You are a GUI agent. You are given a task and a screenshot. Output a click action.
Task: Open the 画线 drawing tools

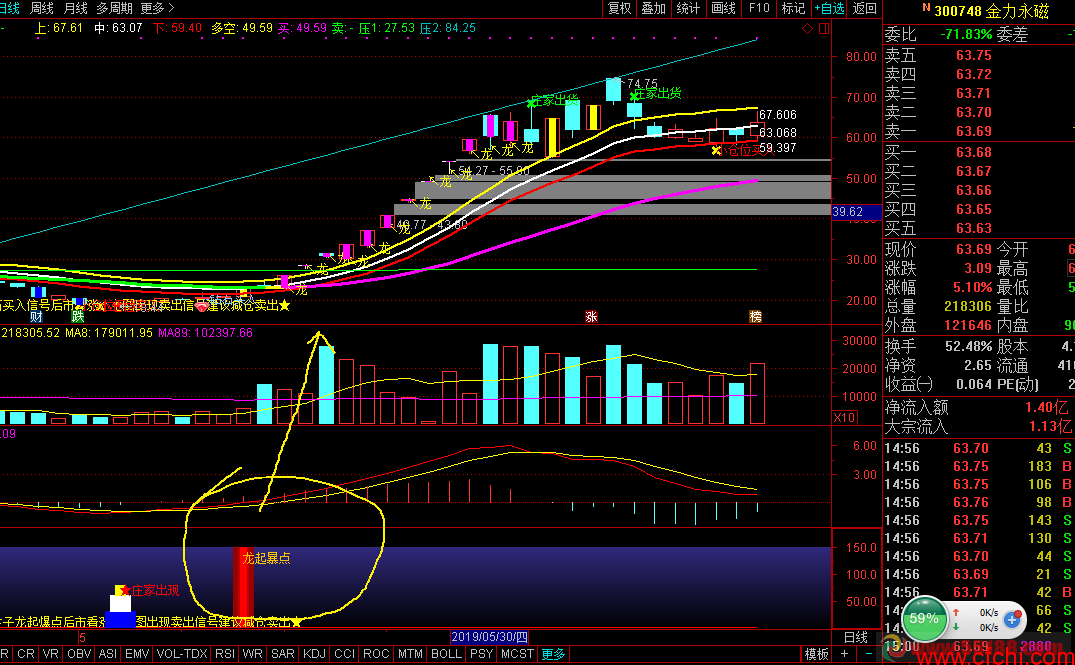[723, 8]
